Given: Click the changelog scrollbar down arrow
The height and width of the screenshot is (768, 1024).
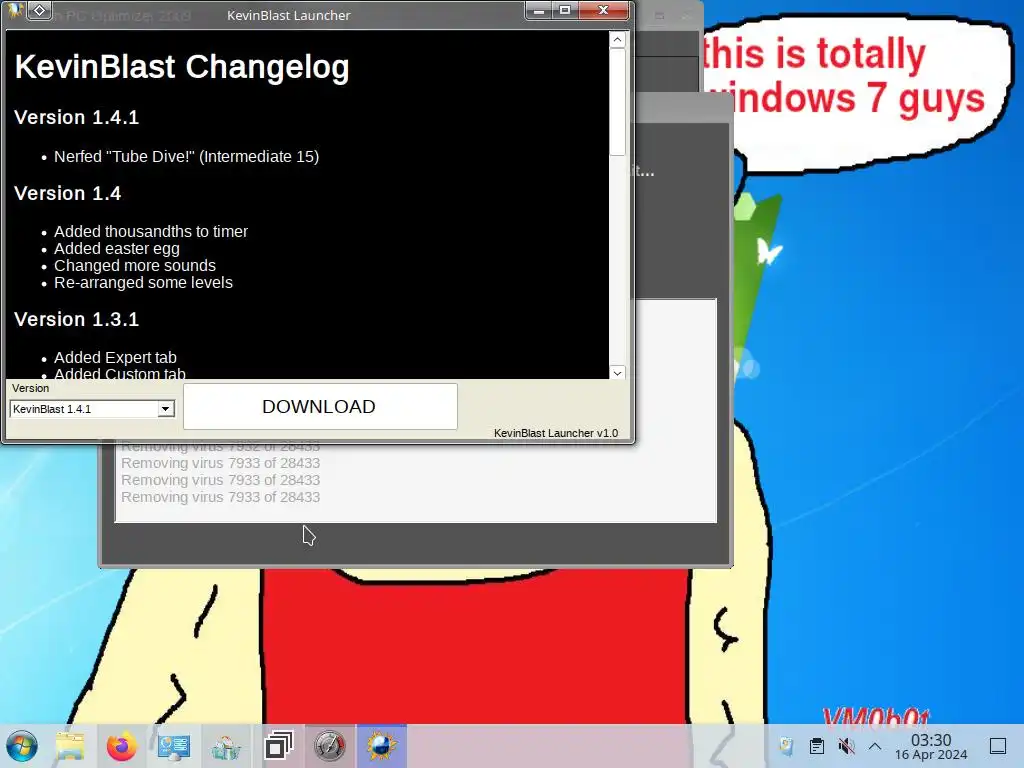Looking at the screenshot, I should (x=617, y=373).
